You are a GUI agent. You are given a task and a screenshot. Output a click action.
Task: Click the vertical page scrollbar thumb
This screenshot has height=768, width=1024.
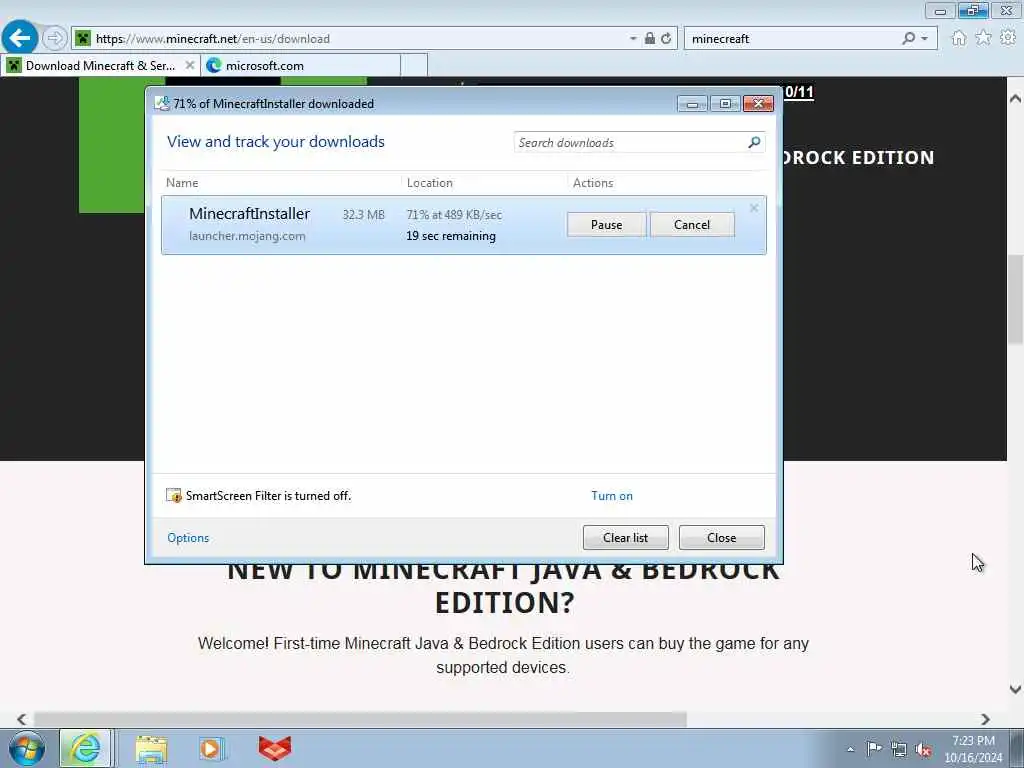click(x=1015, y=298)
